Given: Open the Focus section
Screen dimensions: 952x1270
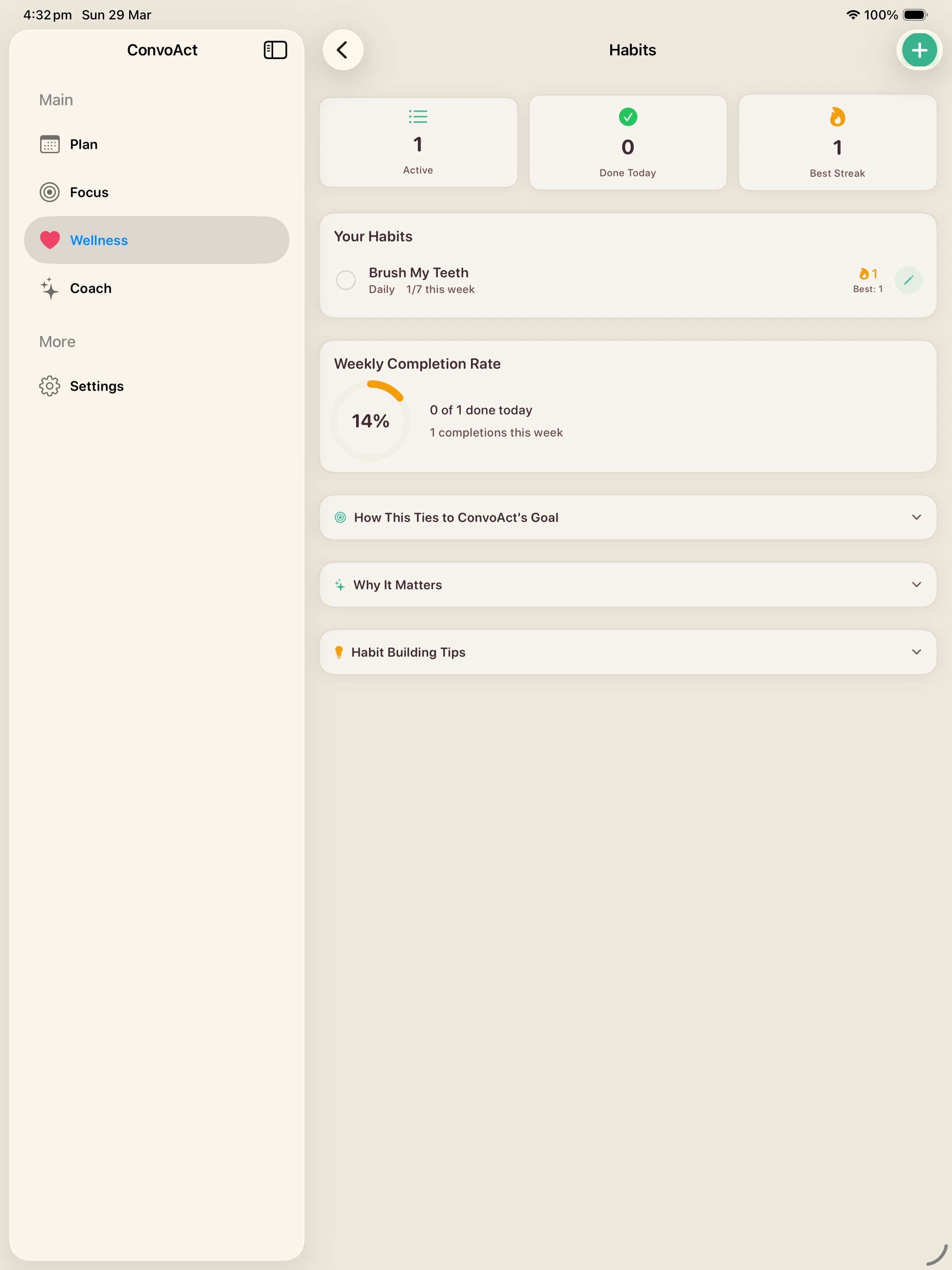Looking at the screenshot, I should [x=156, y=192].
